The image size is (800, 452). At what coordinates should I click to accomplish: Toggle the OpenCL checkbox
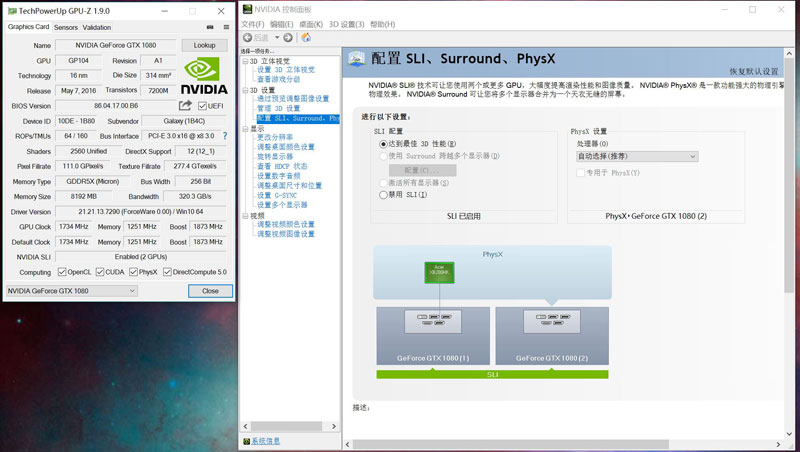point(62,272)
